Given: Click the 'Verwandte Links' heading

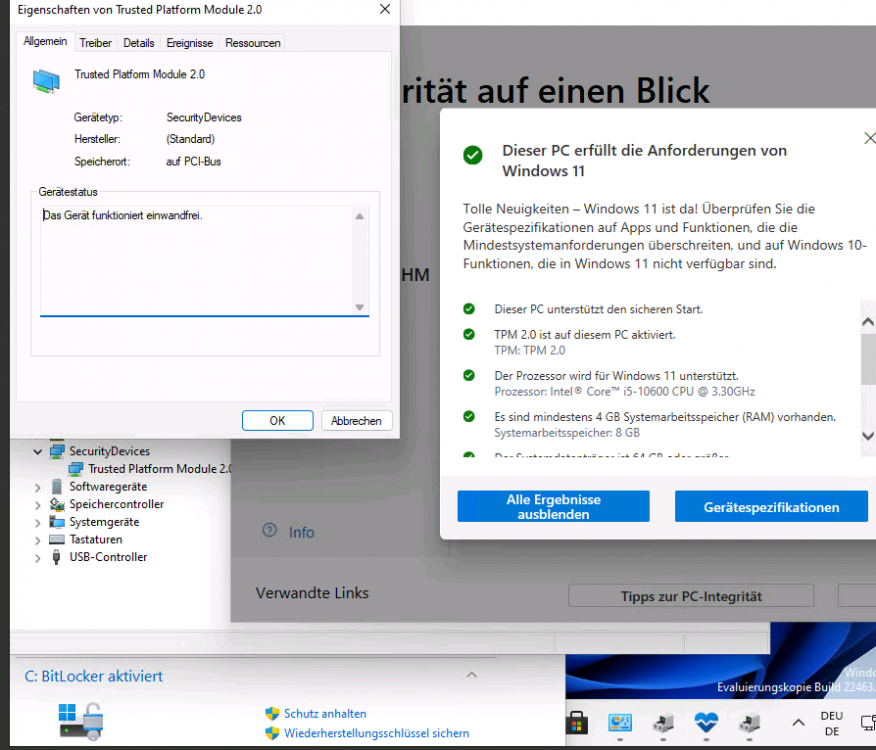Looking at the screenshot, I should [312, 593].
